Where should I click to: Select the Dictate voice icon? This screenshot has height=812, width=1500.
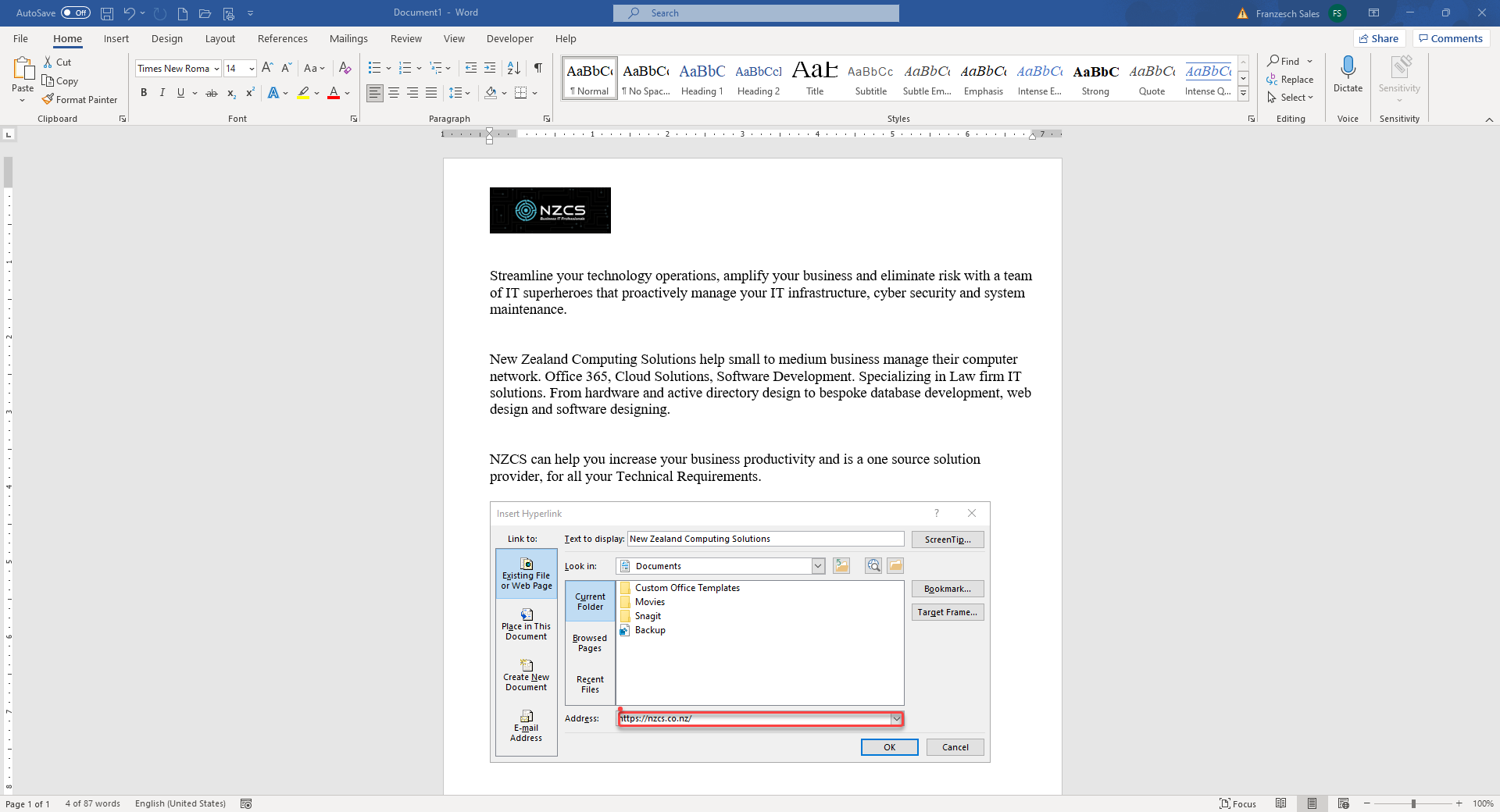[x=1348, y=74]
